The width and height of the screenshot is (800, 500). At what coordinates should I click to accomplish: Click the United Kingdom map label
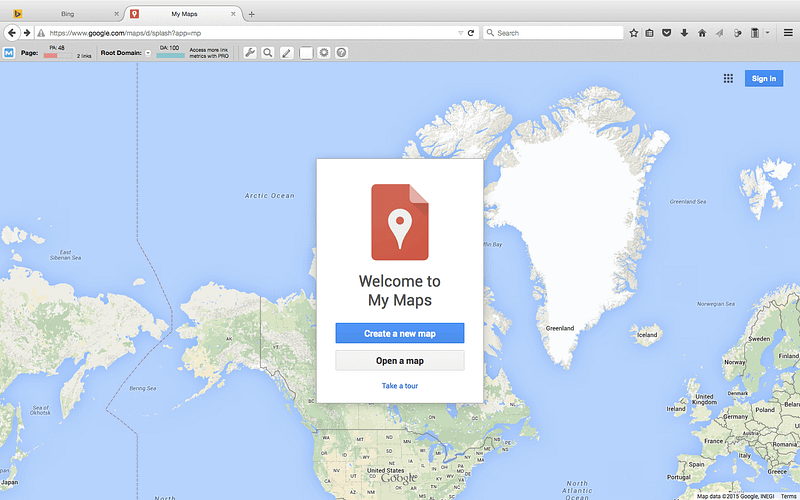(x=704, y=399)
